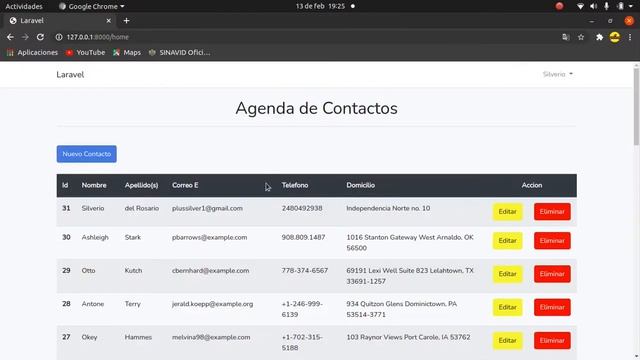Viewport: 640px width, 360px height.
Task: Open the clock calendar at 13 de feb 19:25
Action: (320, 6)
